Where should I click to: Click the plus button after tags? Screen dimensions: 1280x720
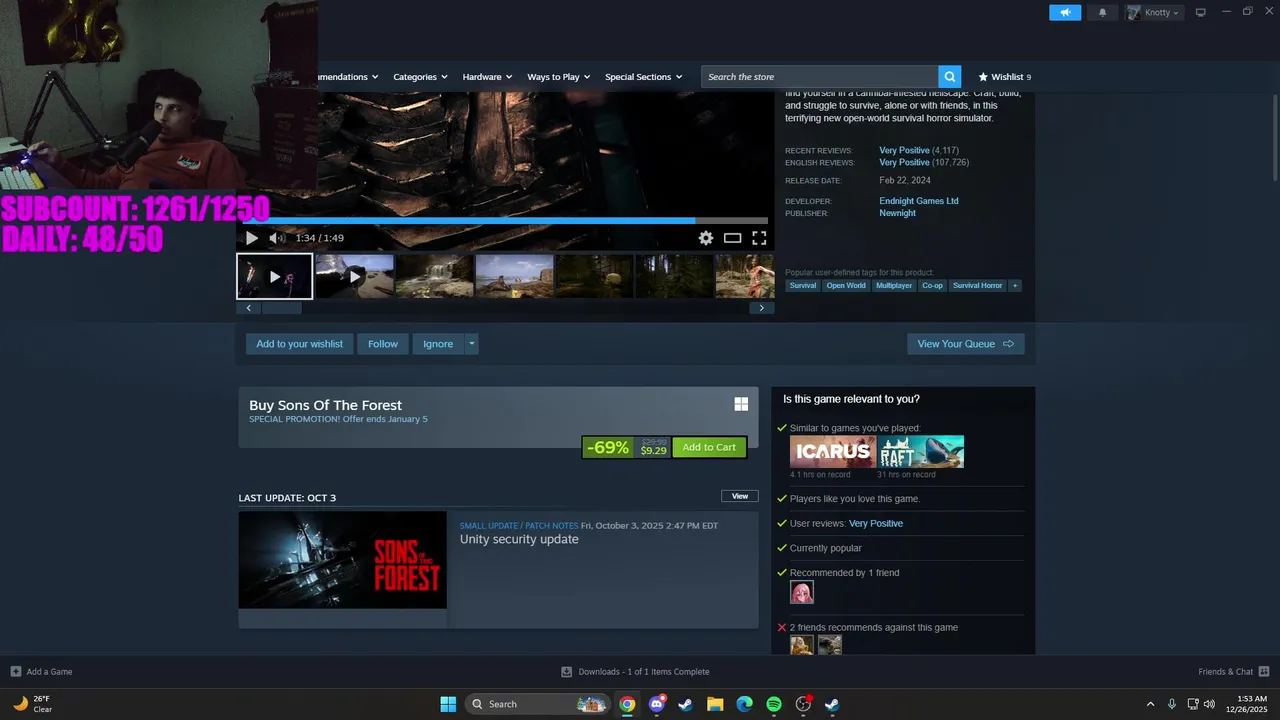pos(1015,286)
